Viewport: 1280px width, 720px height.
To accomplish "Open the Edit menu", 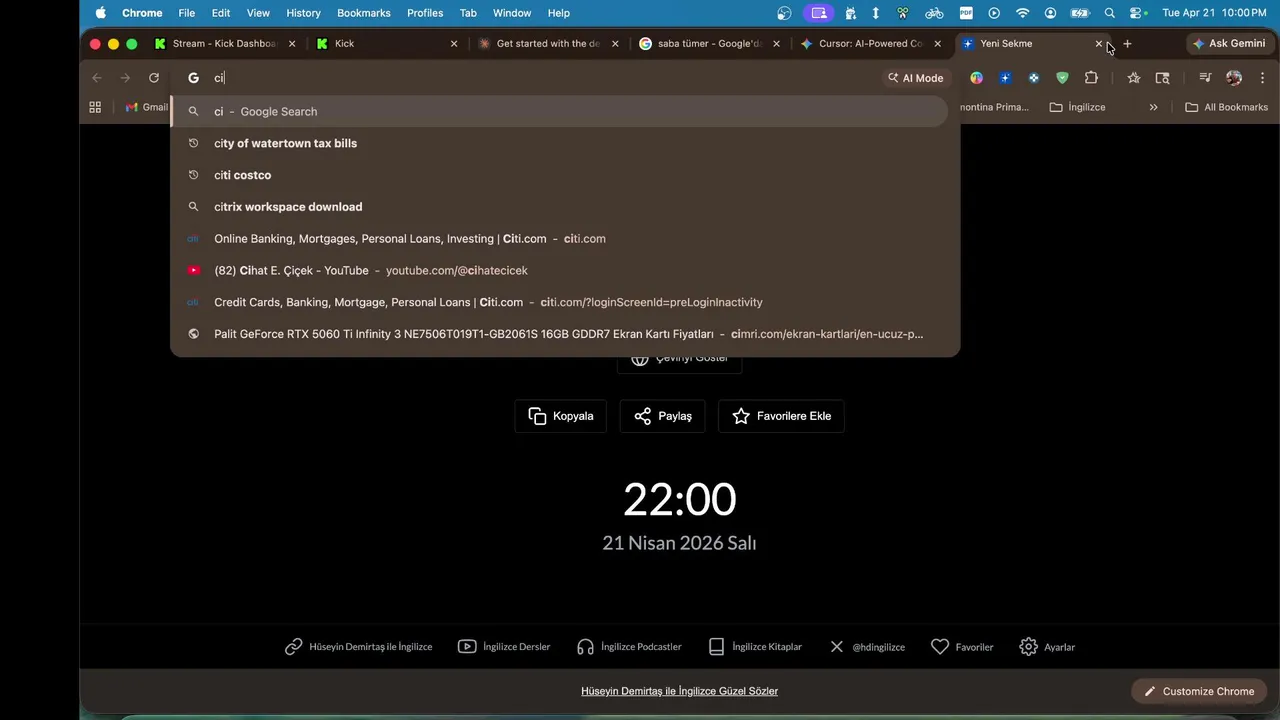I will (221, 13).
